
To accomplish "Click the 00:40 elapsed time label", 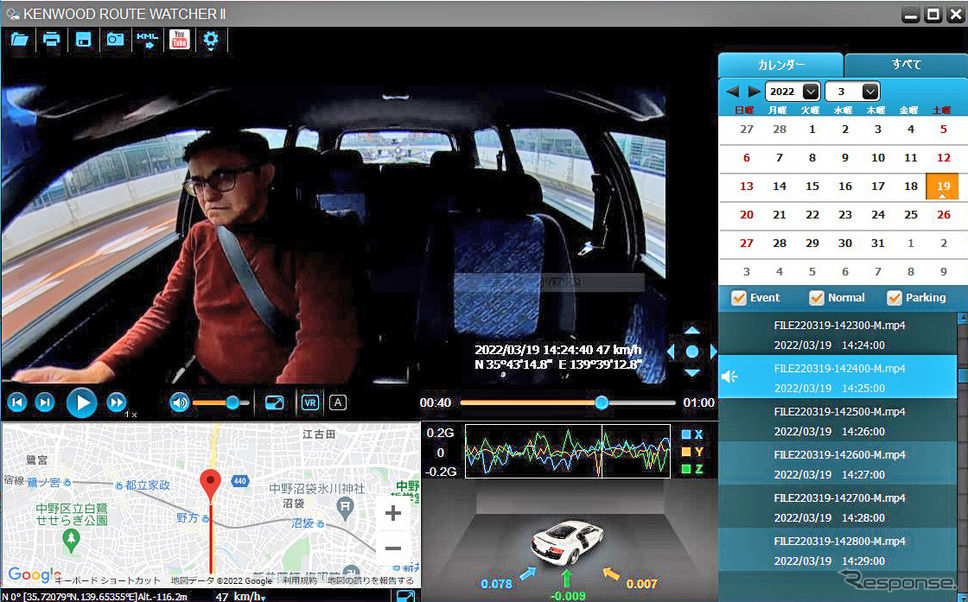I will (435, 403).
